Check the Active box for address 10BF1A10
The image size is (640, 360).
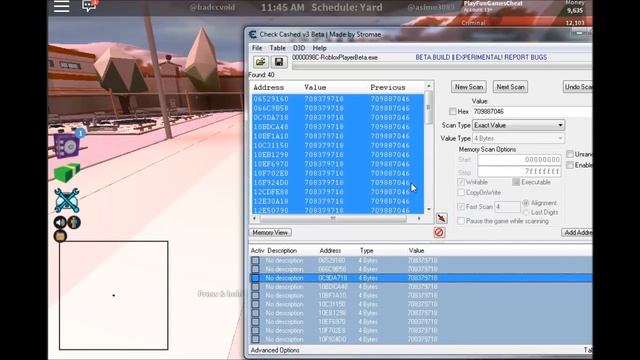(x=255, y=296)
